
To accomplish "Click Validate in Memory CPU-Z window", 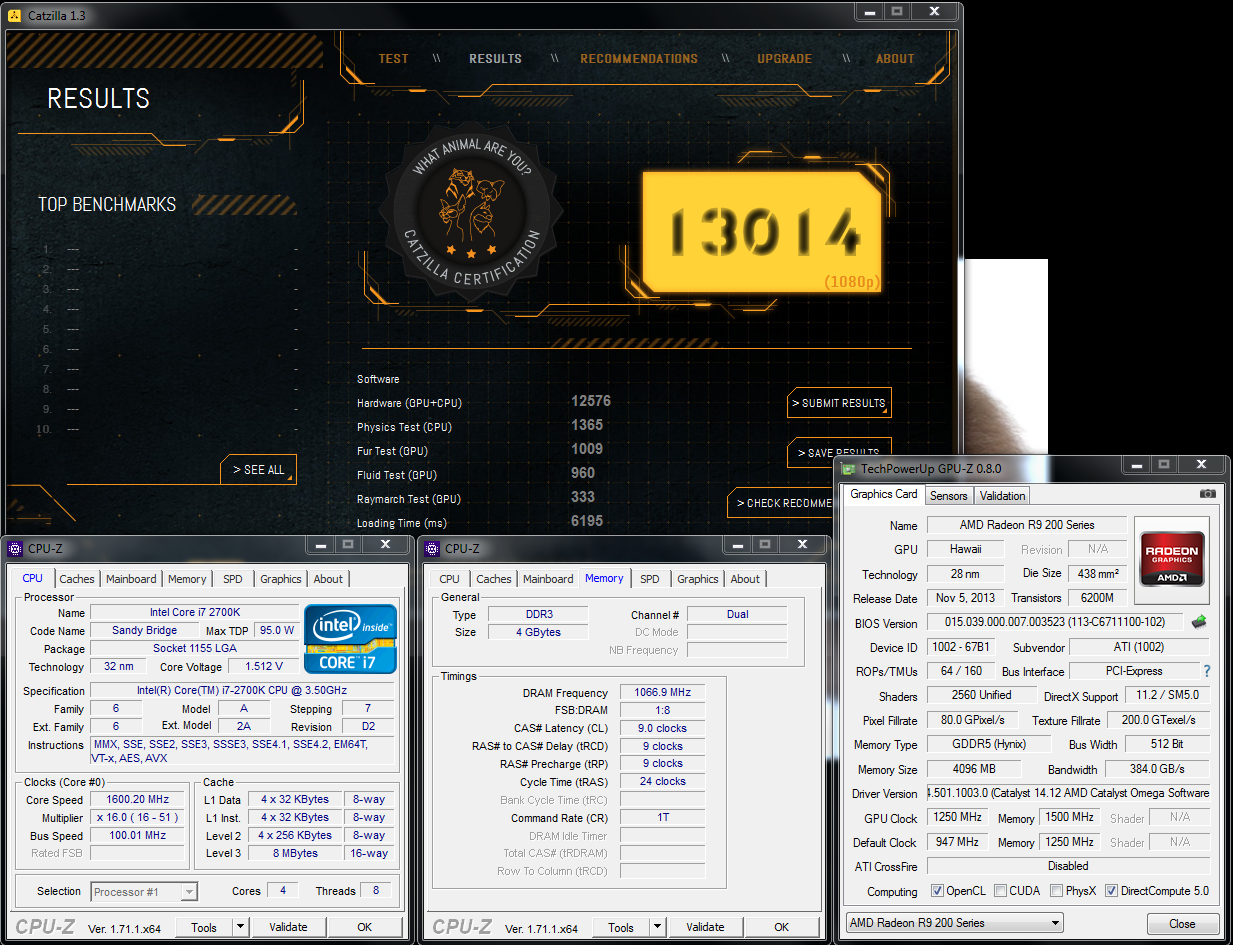I will (705, 927).
